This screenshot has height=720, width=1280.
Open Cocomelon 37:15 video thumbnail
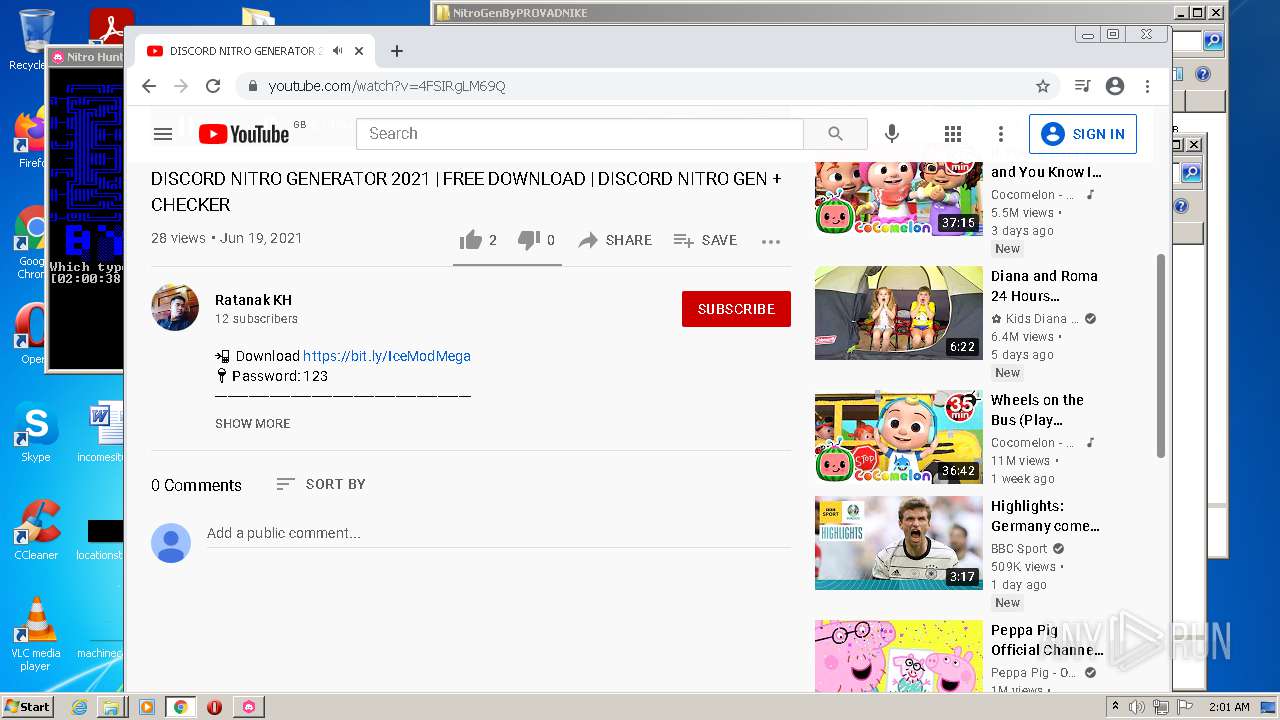[x=899, y=198]
